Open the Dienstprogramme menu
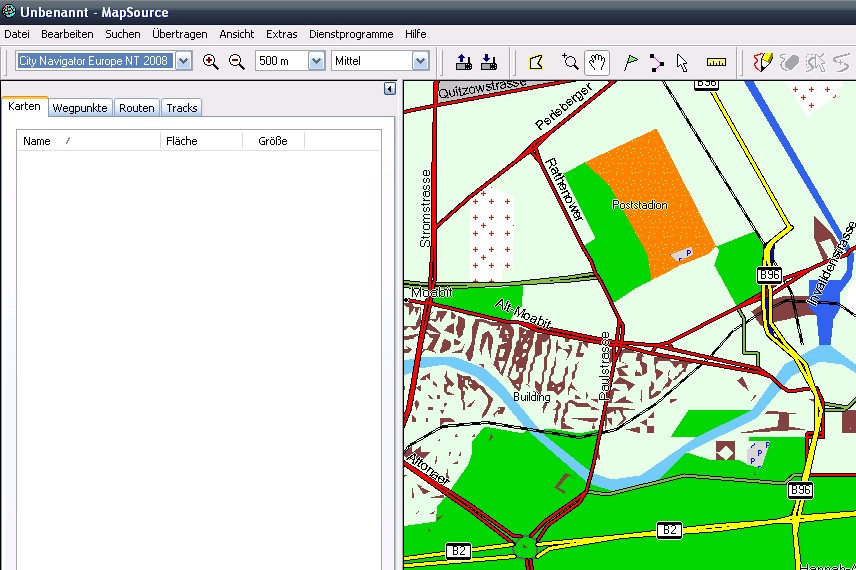This screenshot has width=856, height=570. tap(351, 34)
